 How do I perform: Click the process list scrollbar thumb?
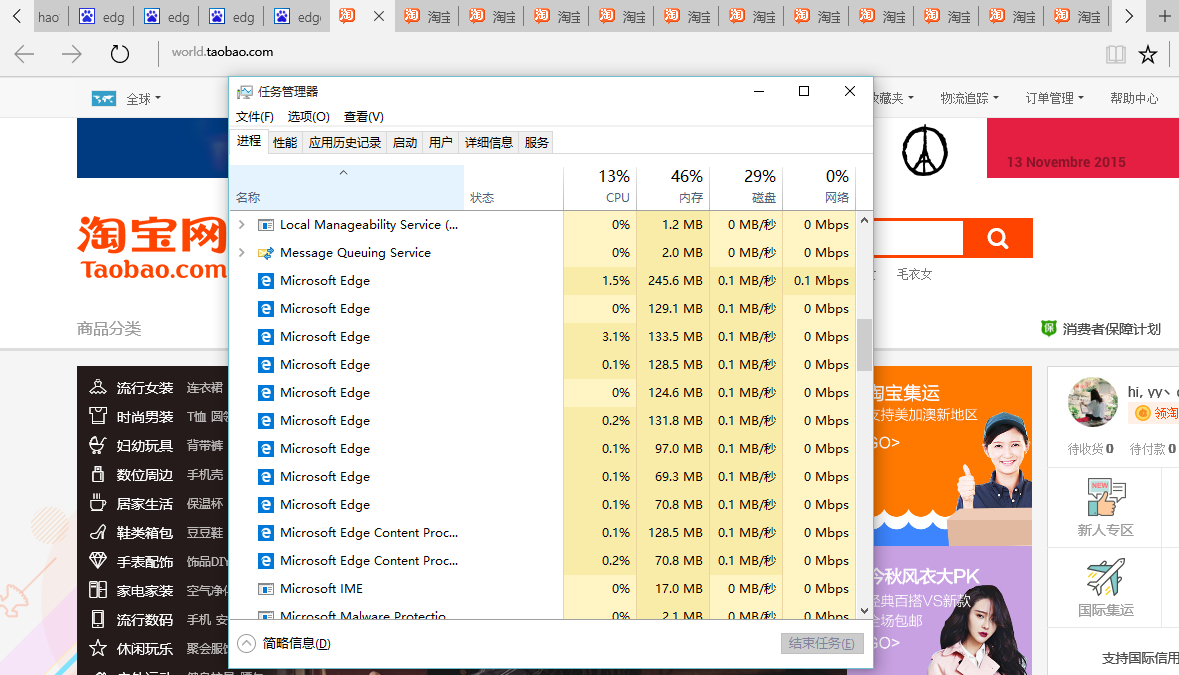click(864, 344)
